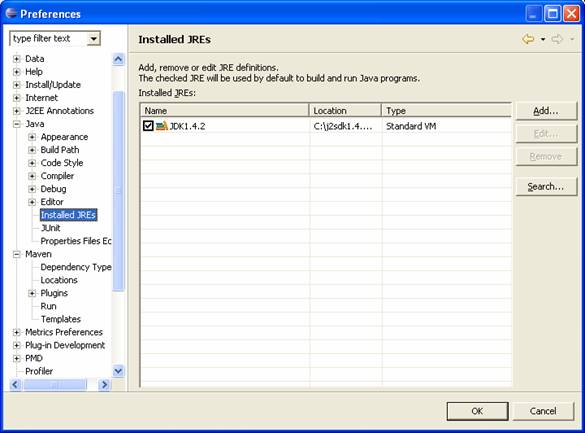Viewport: 585px width, 433px height.
Task: Click the horizontal scroll left arrow
Action: (x=15, y=385)
